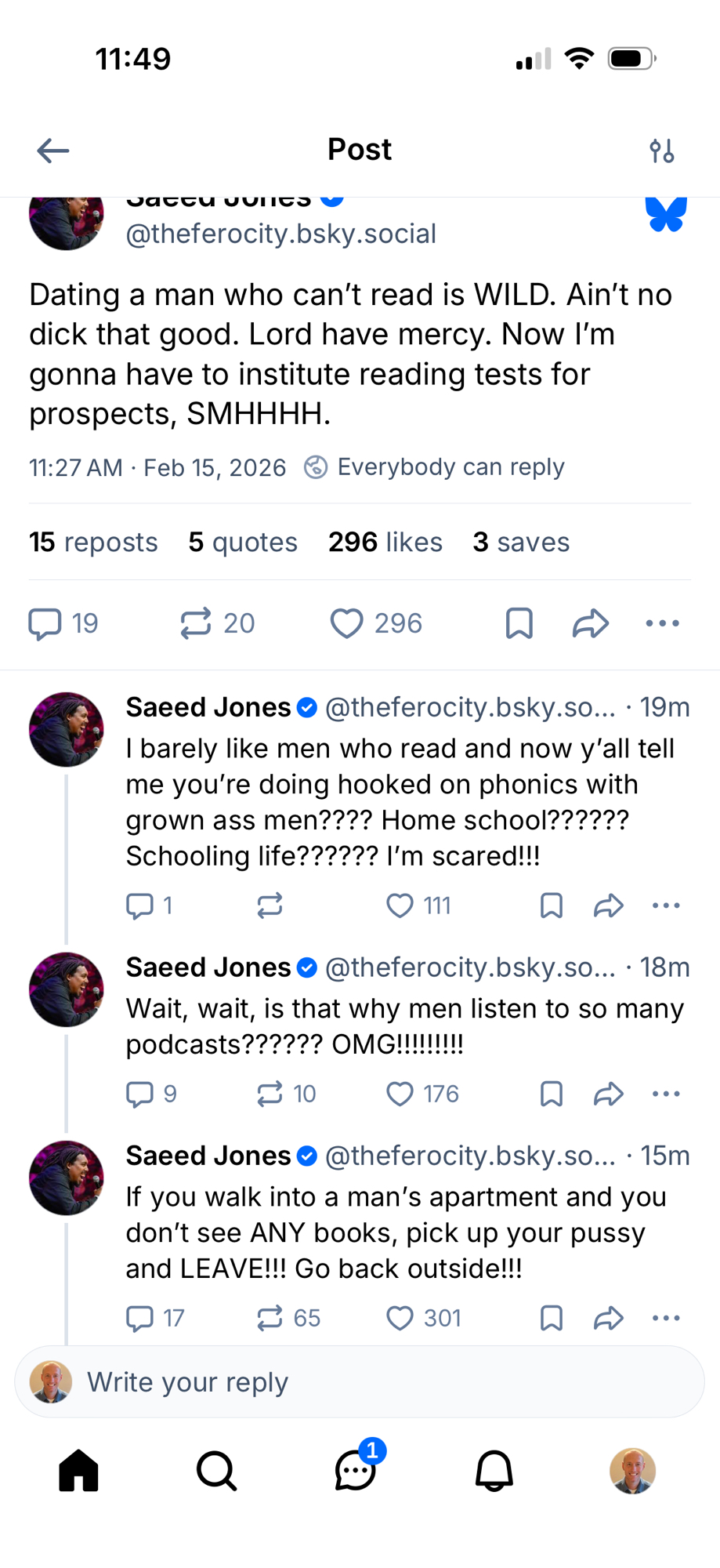Open the Home tab
Image resolution: width=720 pixels, height=1568 pixels.
click(79, 1470)
